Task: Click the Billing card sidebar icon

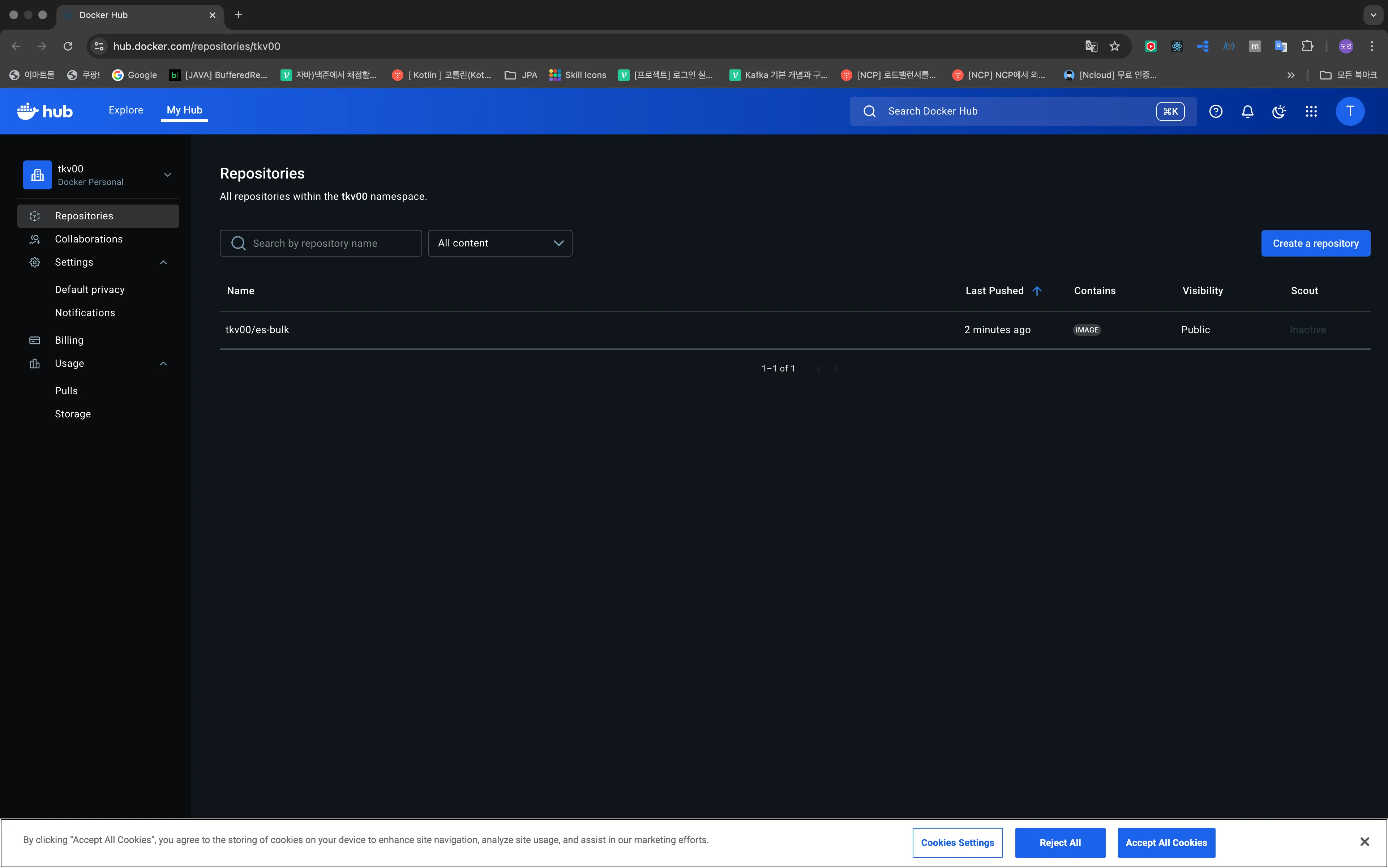Action: click(x=35, y=340)
